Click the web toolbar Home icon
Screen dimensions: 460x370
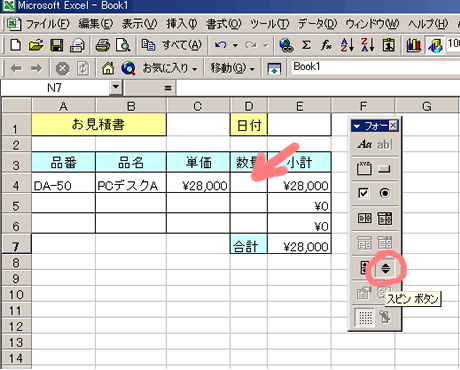108,69
